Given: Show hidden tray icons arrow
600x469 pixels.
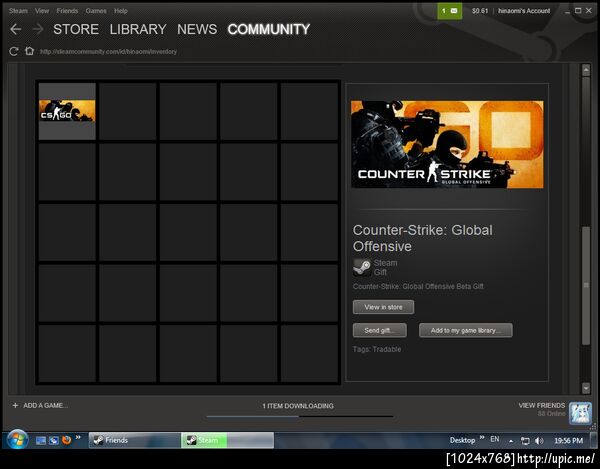Looking at the screenshot, I should point(511,441).
